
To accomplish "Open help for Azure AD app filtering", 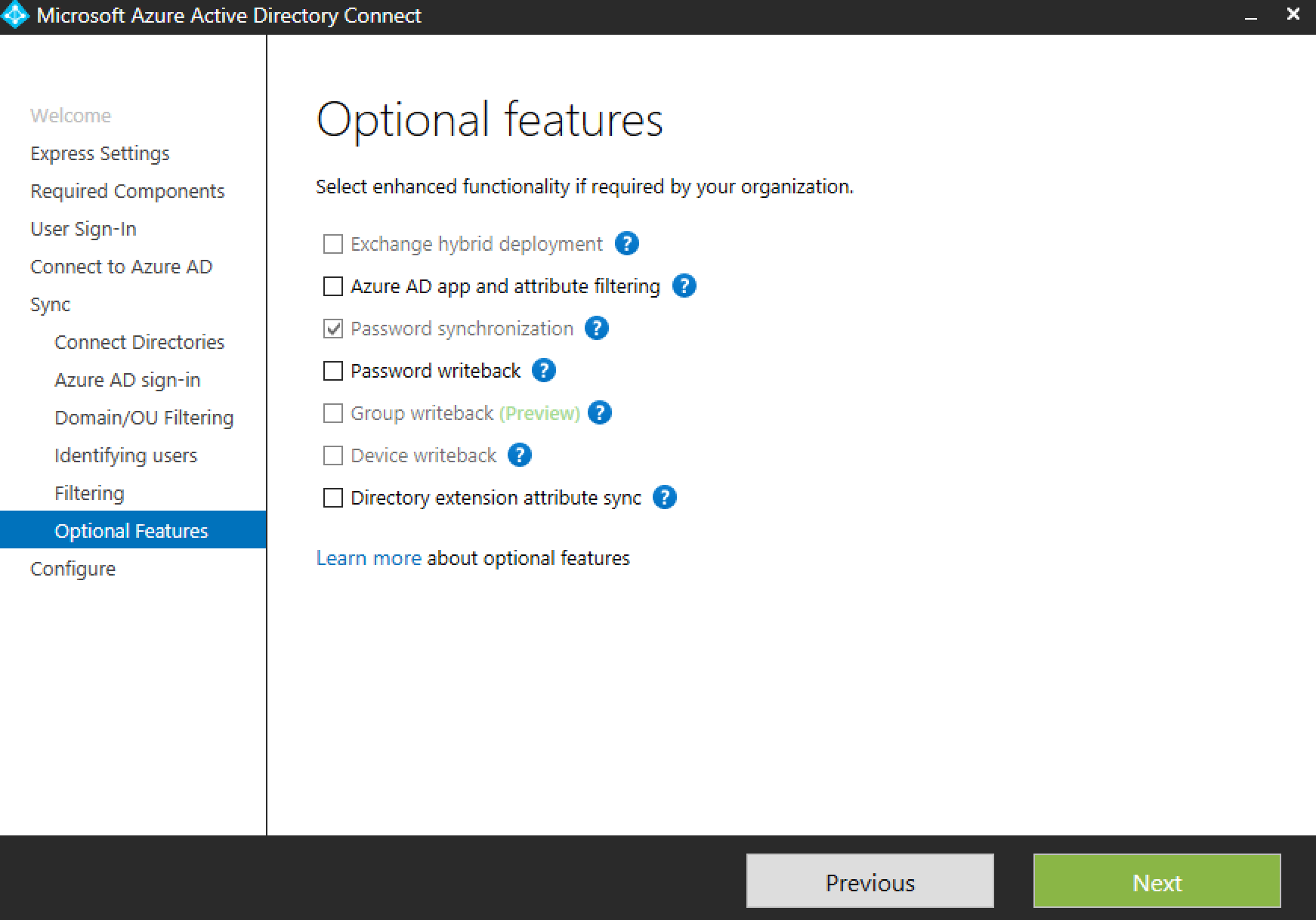I will coord(684,286).
